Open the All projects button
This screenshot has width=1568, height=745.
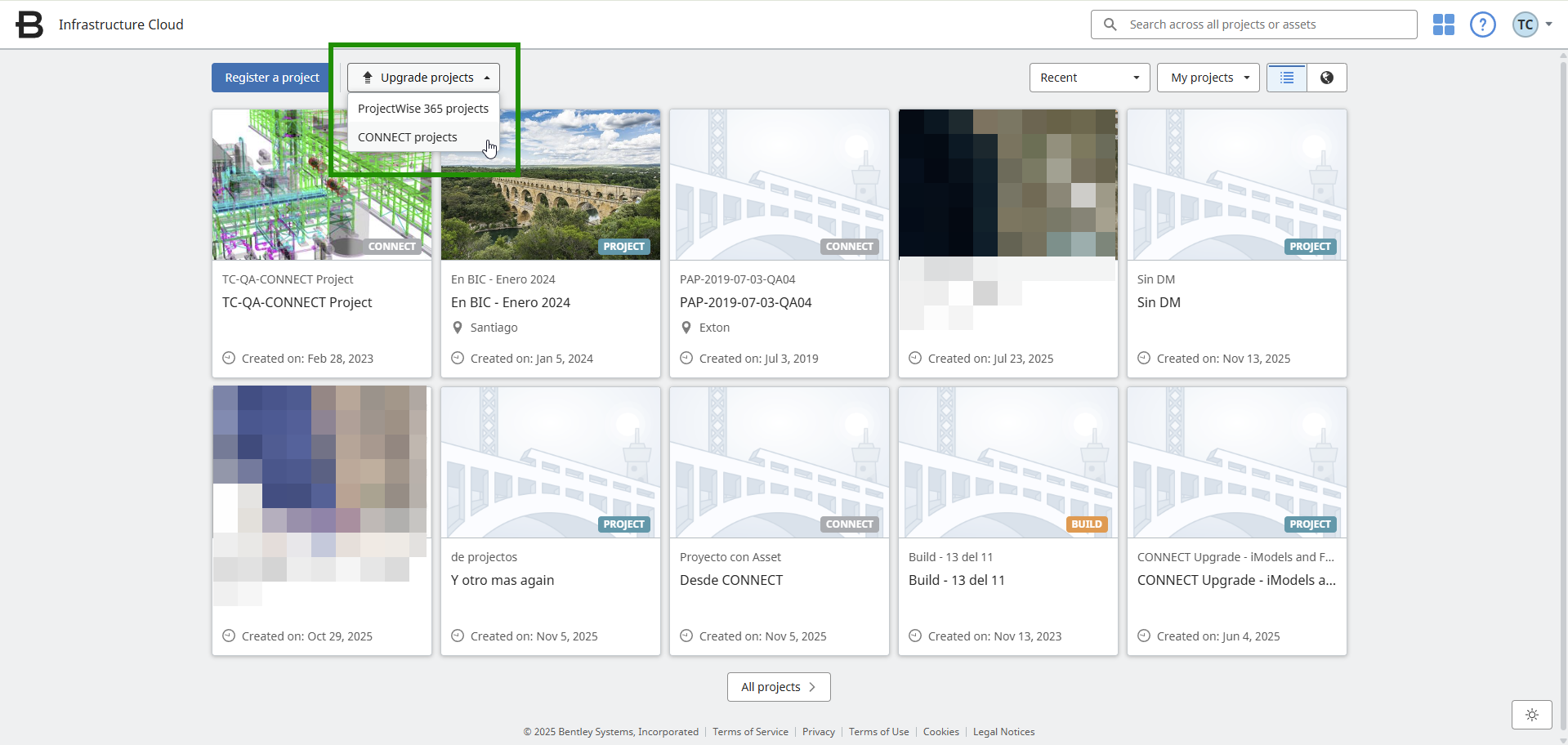pyautogui.click(x=778, y=687)
